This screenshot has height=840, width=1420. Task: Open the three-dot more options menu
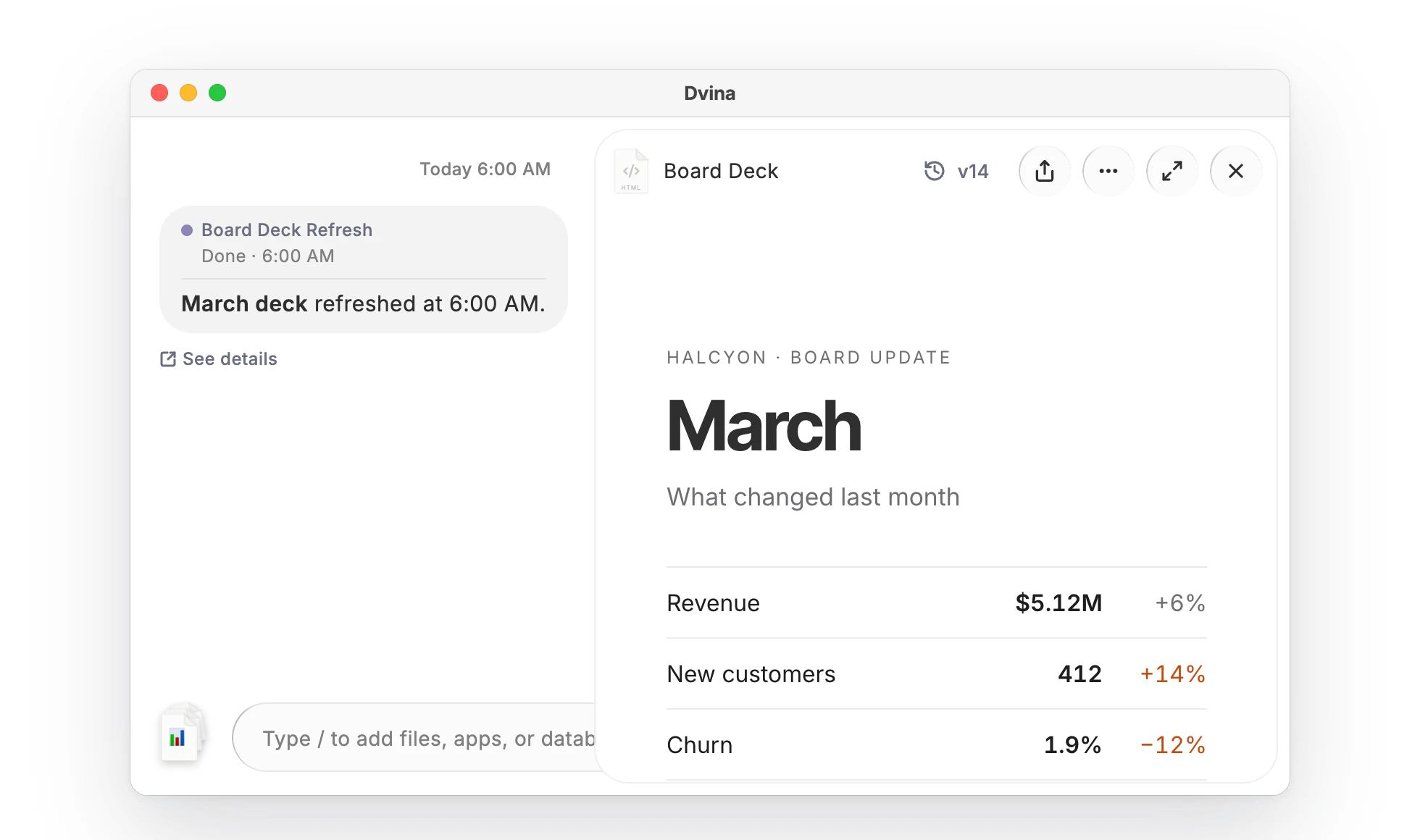tap(1108, 171)
